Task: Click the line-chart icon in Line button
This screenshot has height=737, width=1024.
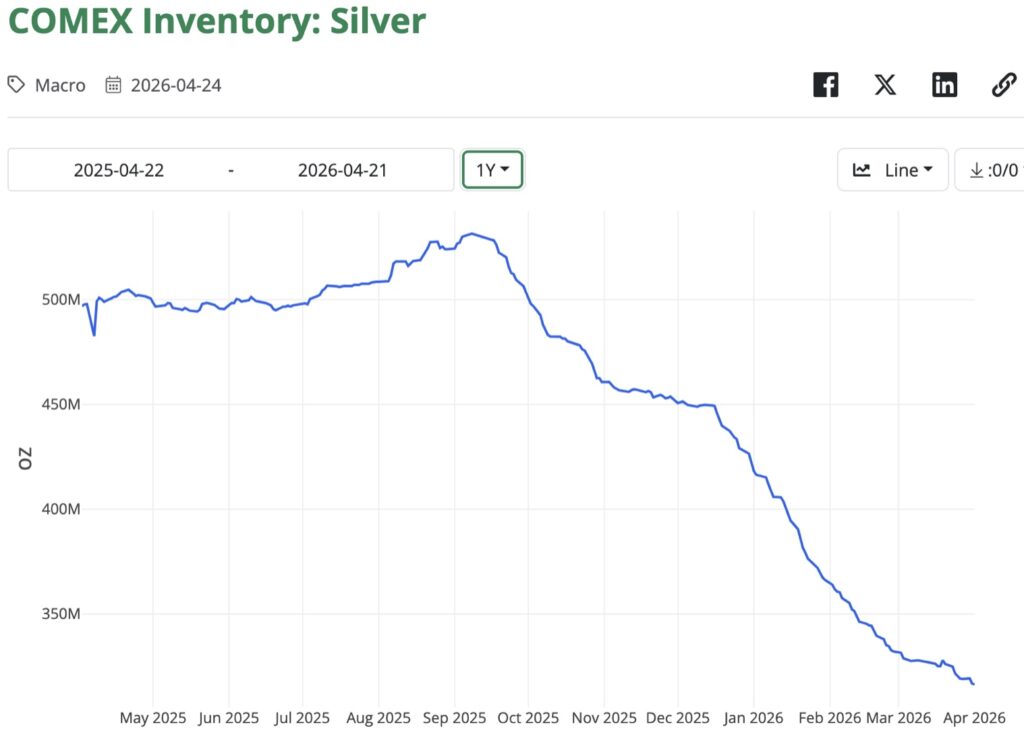Action: (861, 170)
